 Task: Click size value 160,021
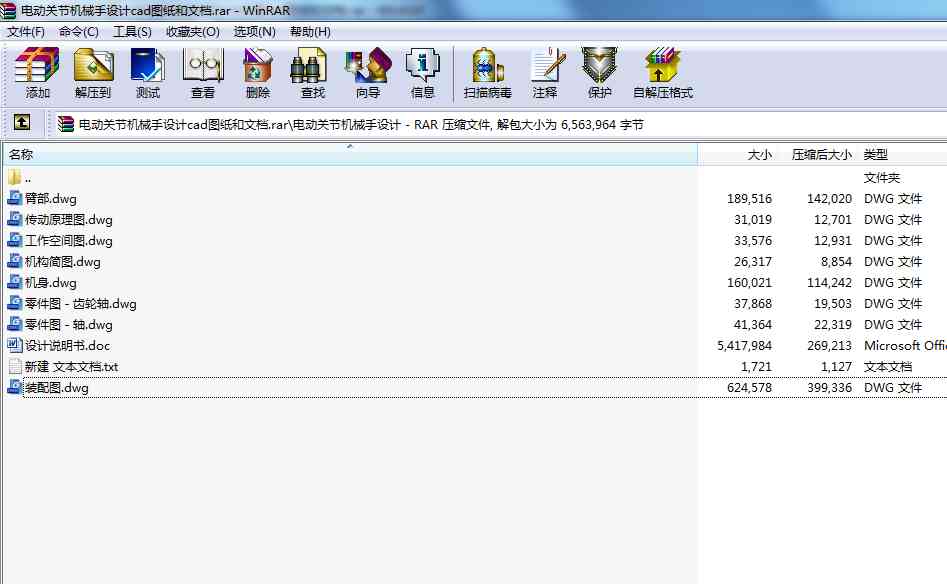[749, 283]
